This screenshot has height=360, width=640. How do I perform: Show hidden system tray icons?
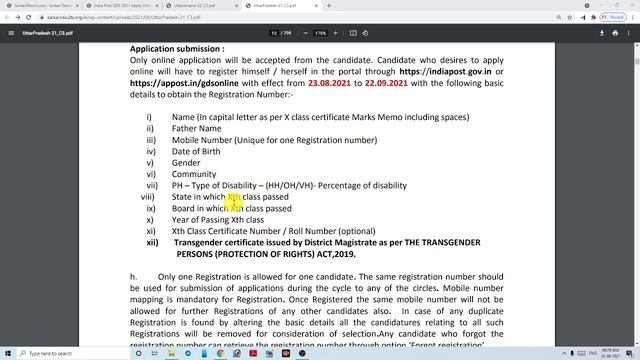click(x=564, y=353)
